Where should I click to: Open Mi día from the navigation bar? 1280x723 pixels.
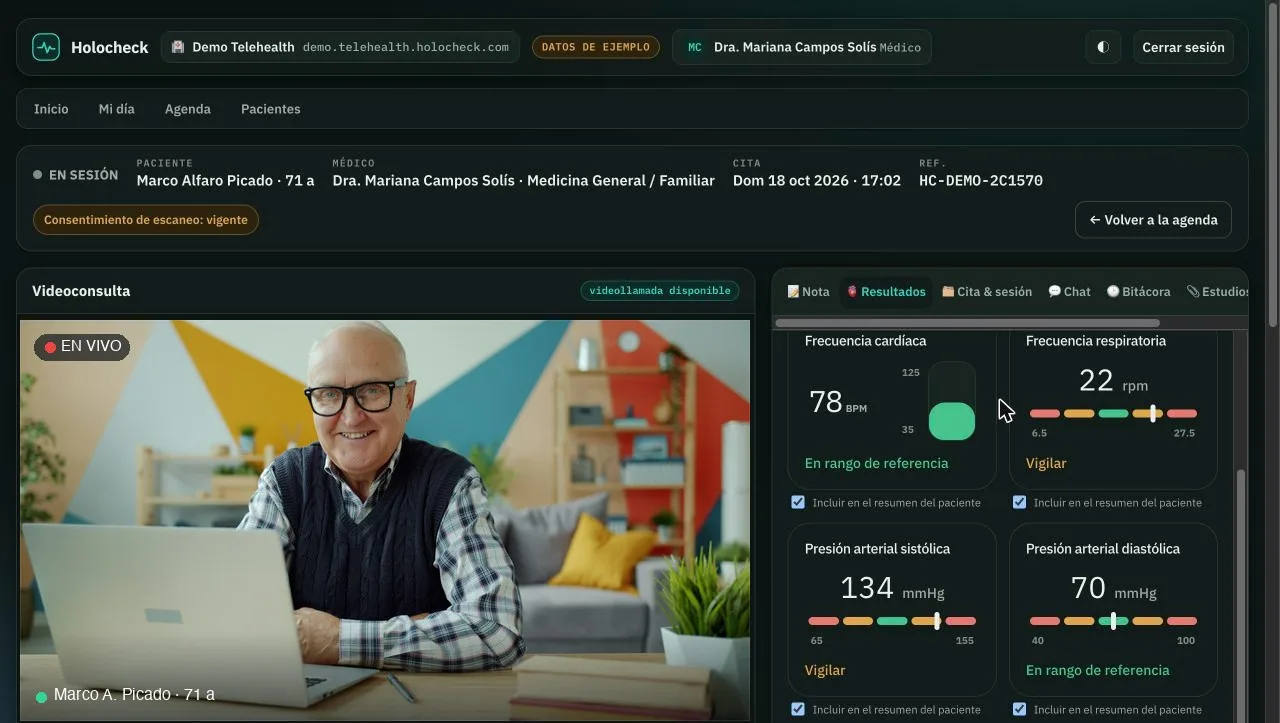pyautogui.click(x=116, y=109)
